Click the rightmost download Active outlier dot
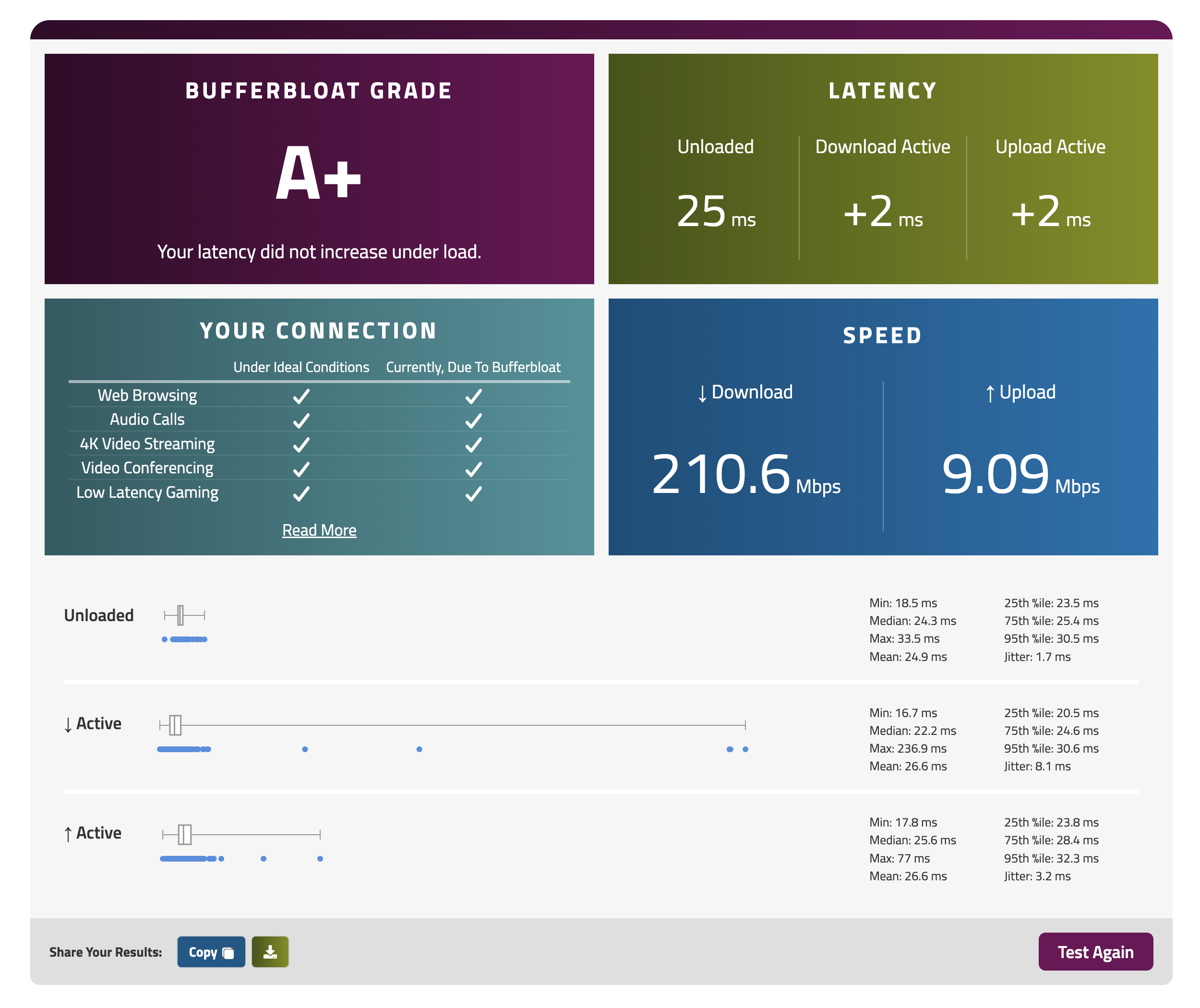This screenshot has width=1200, height=1008. point(745,749)
